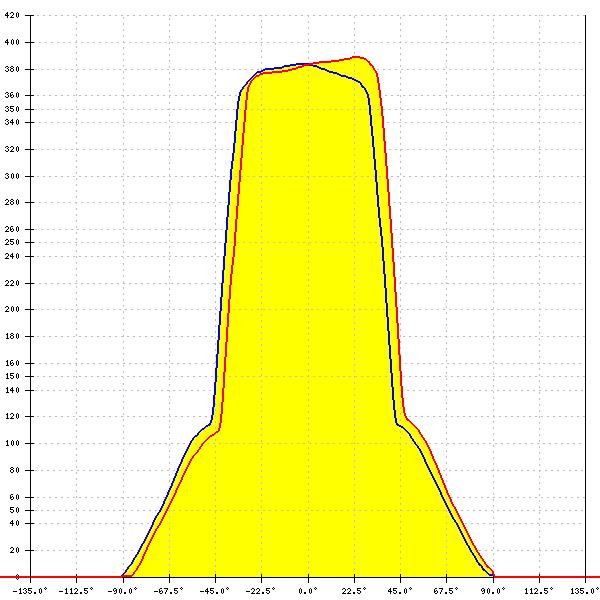The height and width of the screenshot is (600, 600).
Task: Click the negative "-90.0°" x-axis label
Action: pyautogui.click(x=122, y=591)
